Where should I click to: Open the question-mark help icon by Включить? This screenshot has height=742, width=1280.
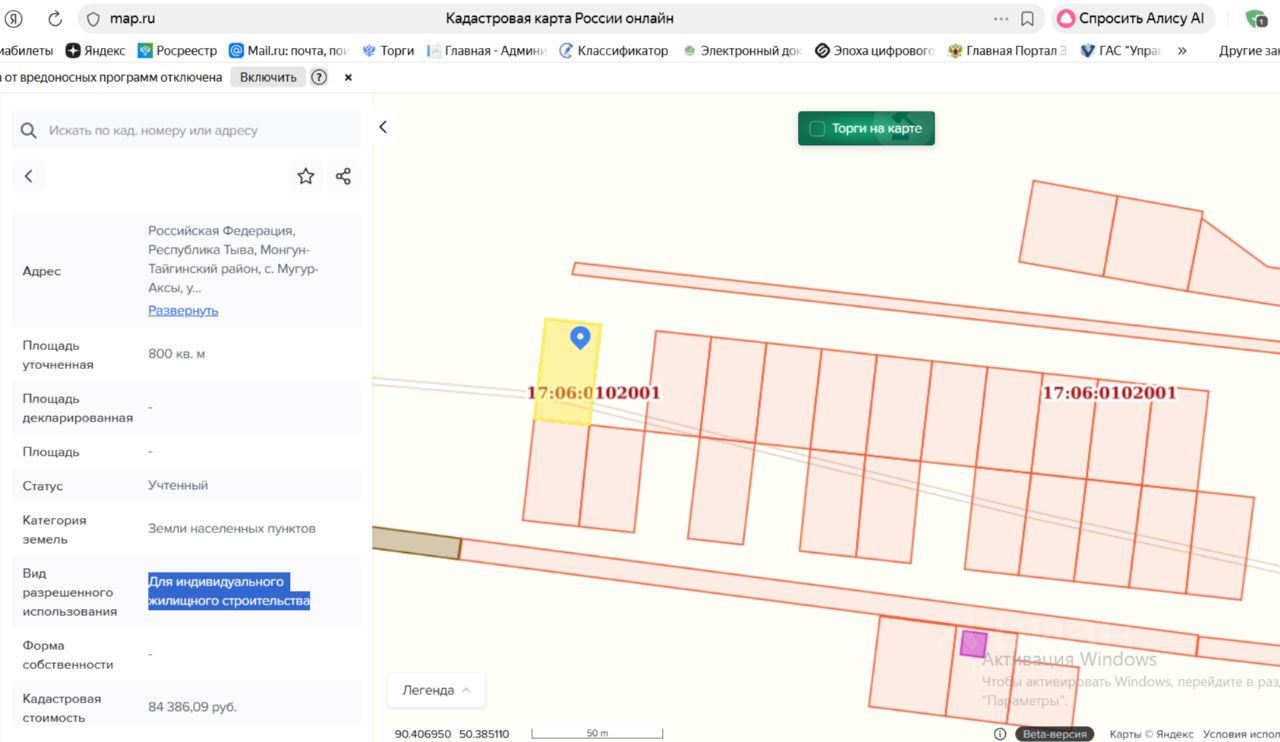click(319, 77)
